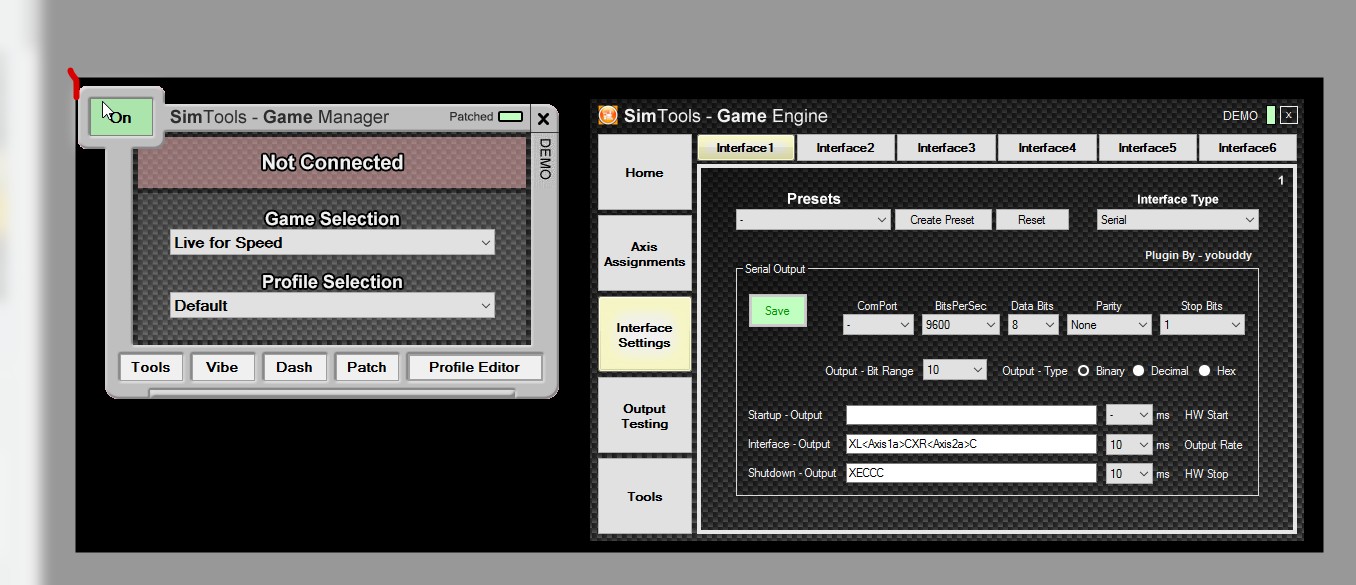Open the ComPort dropdown
The width and height of the screenshot is (1356, 585).
pyautogui.click(x=878, y=325)
